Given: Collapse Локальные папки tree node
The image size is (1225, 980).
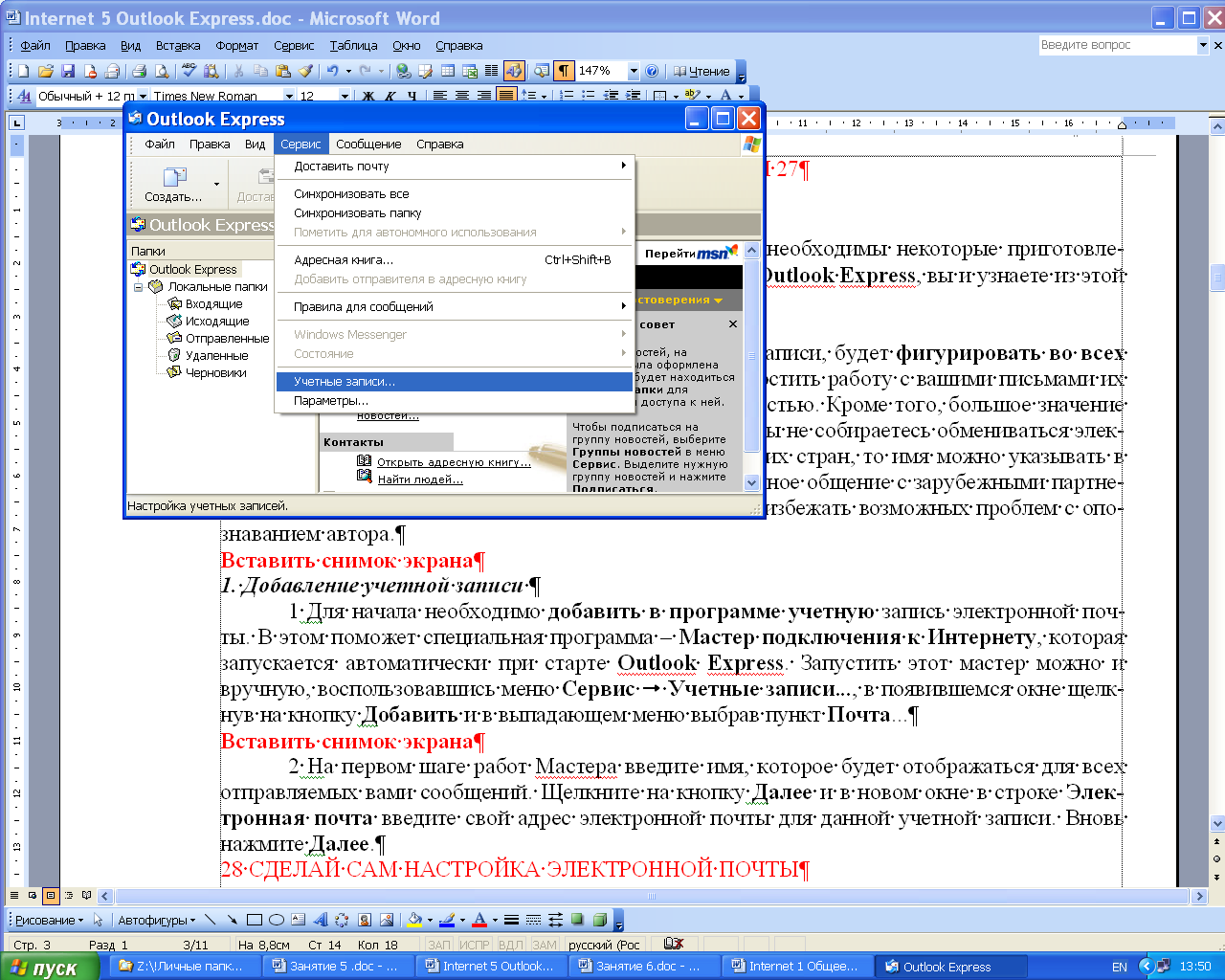Looking at the screenshot, I should (139, 286).
